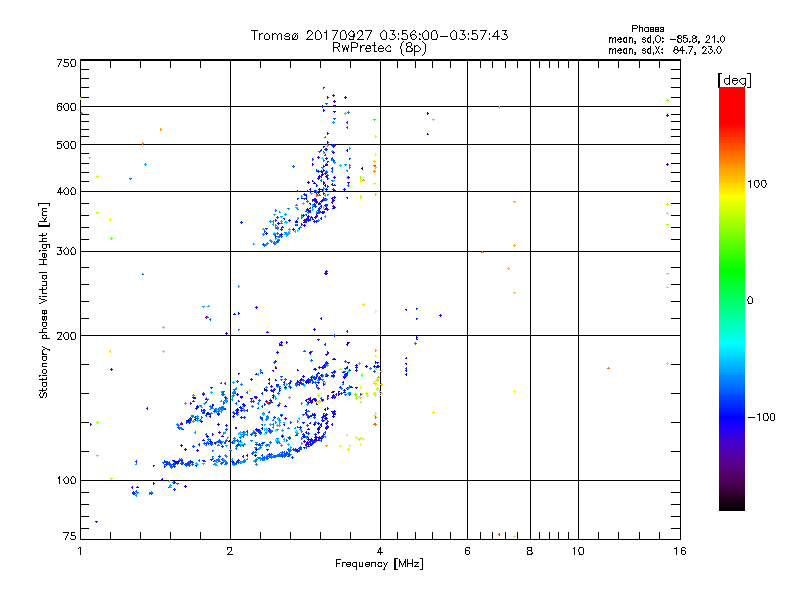
Task: Click the plot title "Tromsø 20170927 03:56:00-03:57:43"
Action: point(380,35)
